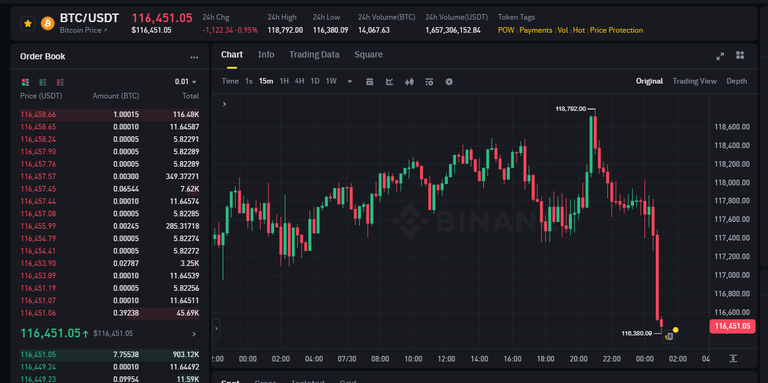Screen dimensions: 768x383
Task: Select the 116,458.66 sell order row
Action: [x=110, y=115]
